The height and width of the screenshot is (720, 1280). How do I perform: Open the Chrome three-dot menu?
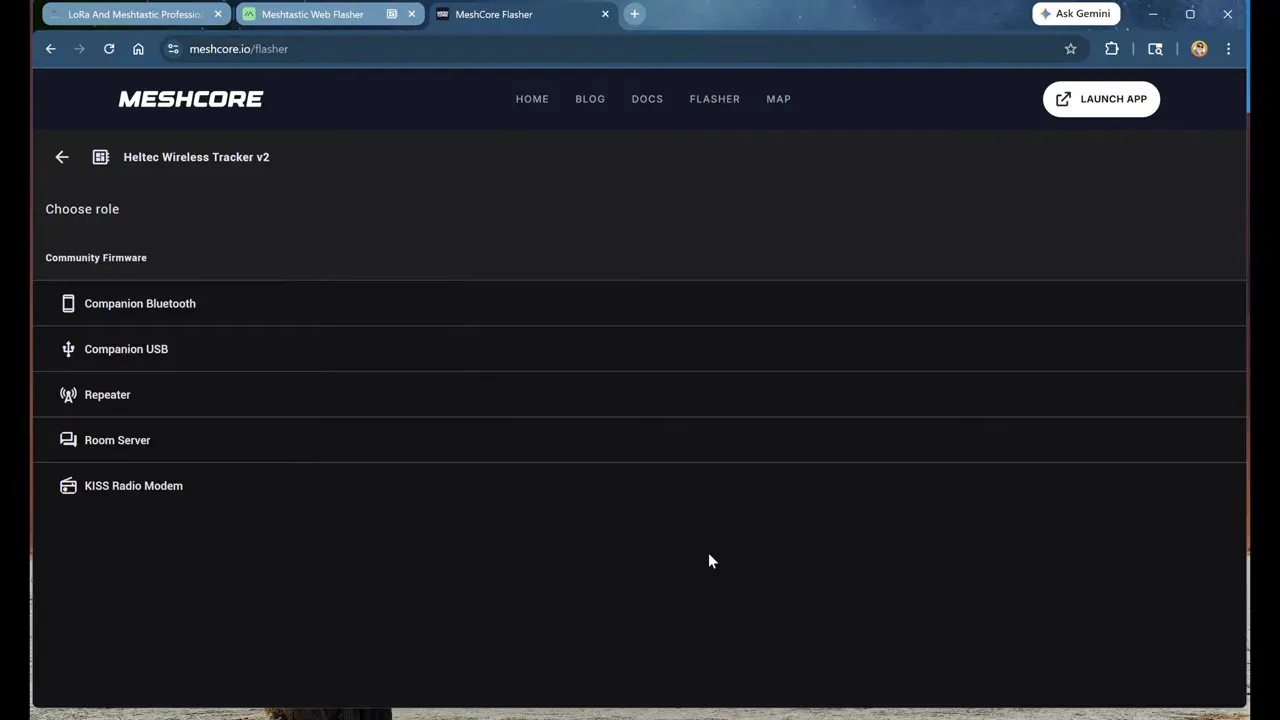click(1229, 49)
